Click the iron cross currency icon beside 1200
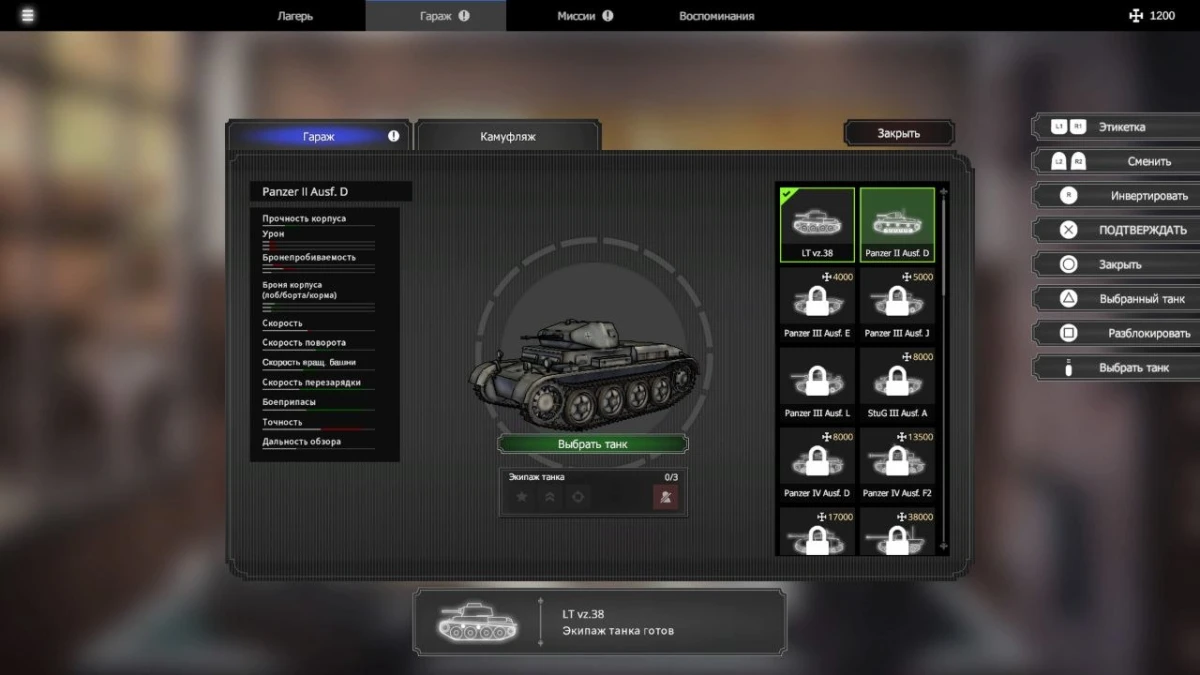 (x=1134, y=15)
